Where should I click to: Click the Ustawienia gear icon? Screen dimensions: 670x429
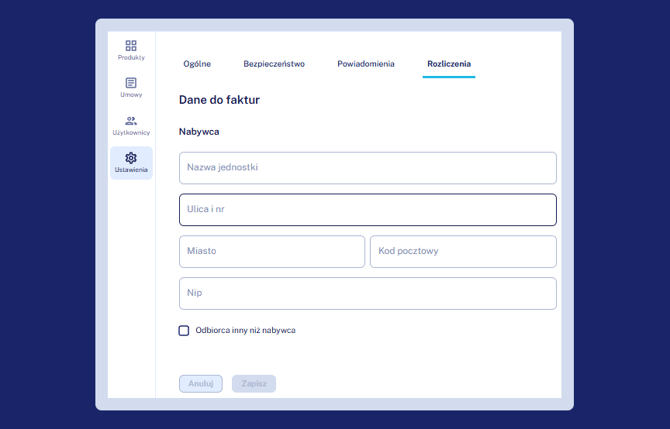[131, 158]
